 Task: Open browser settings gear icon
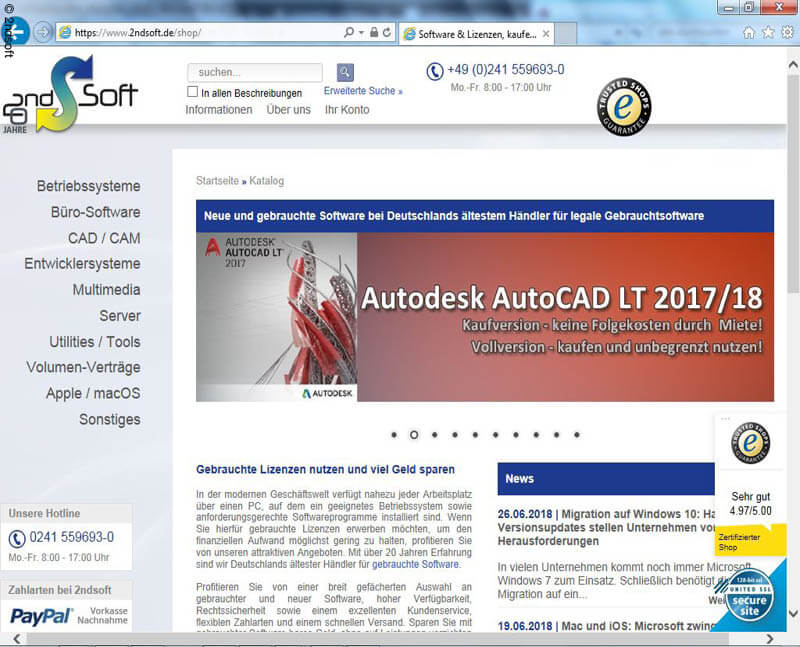point(787,33)
